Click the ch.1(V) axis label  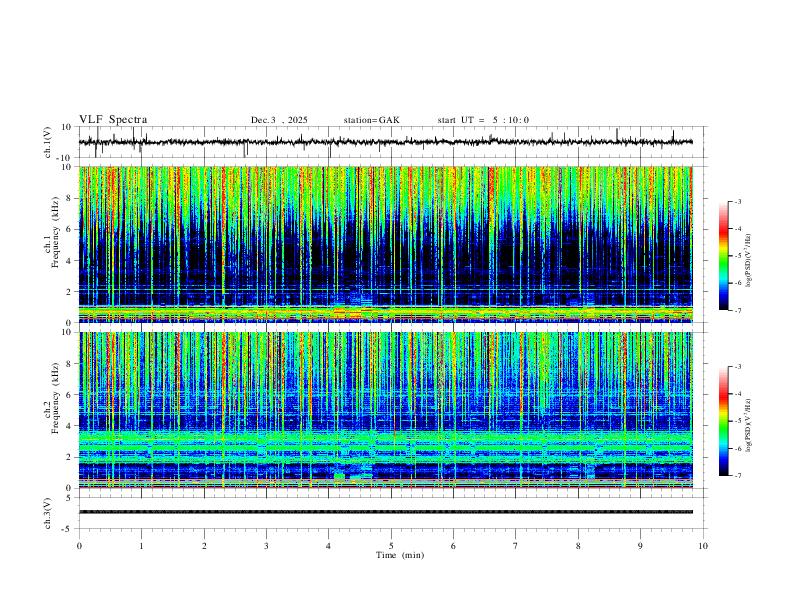(x=48, y=142)
